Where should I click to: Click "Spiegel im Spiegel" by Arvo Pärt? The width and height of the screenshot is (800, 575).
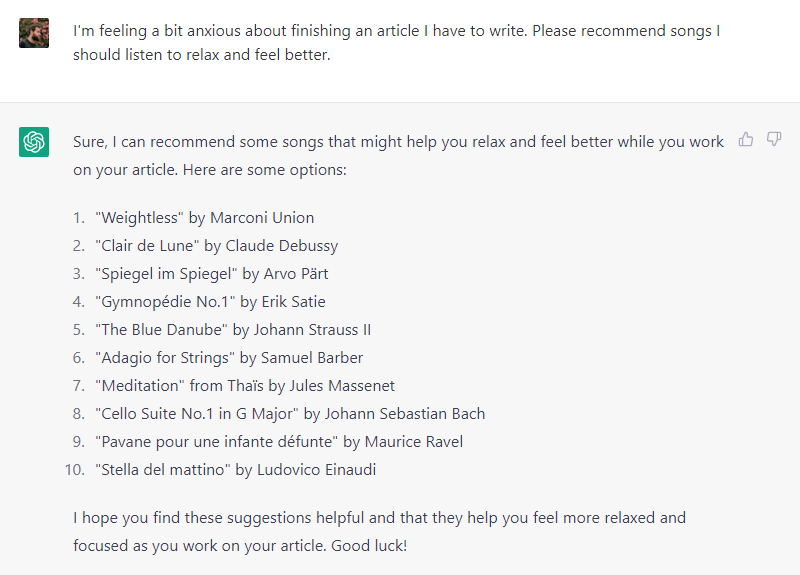tap(212, 274)
